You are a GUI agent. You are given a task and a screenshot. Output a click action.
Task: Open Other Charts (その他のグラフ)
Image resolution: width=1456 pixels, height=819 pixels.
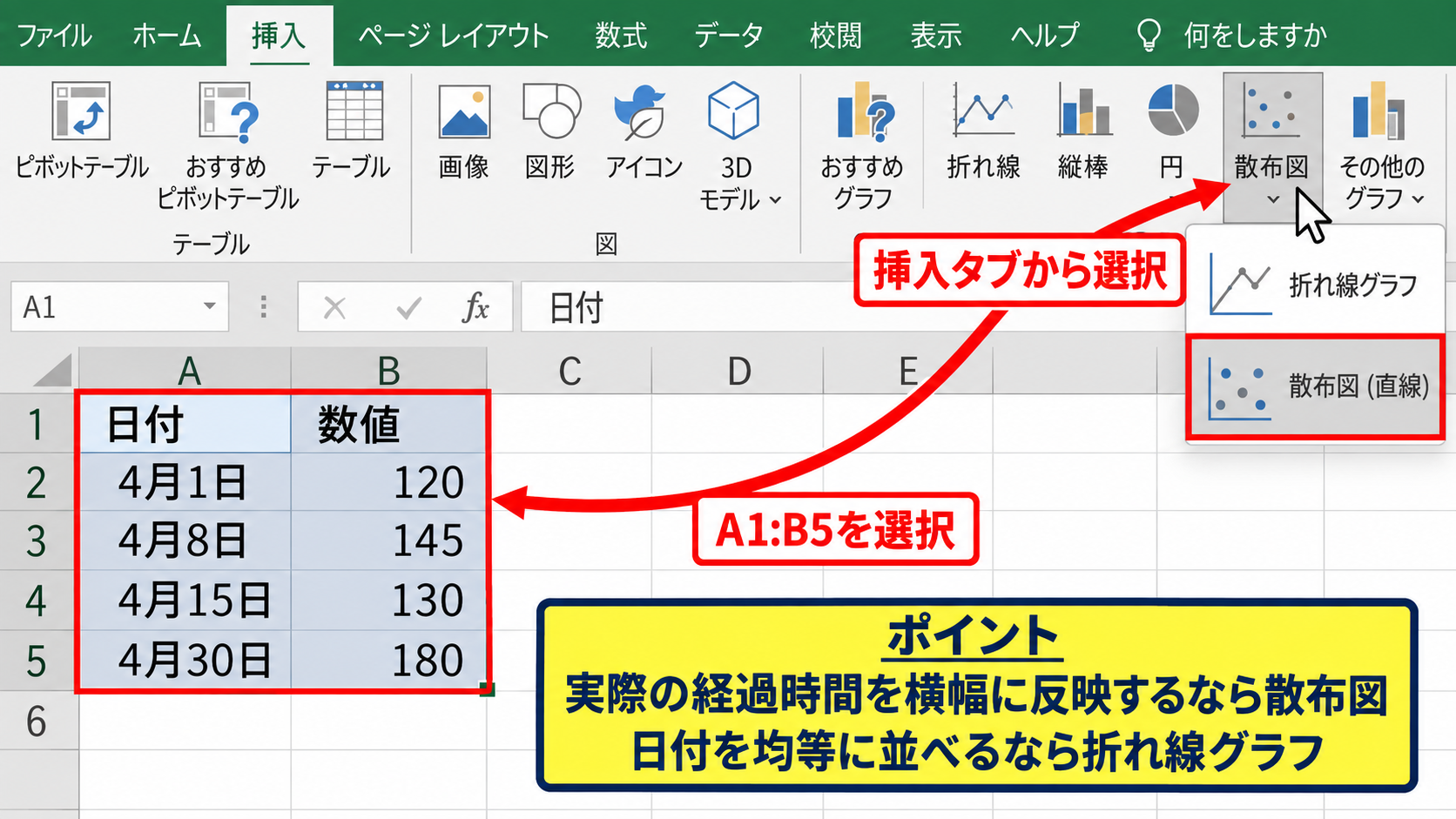click(1382, 146)
